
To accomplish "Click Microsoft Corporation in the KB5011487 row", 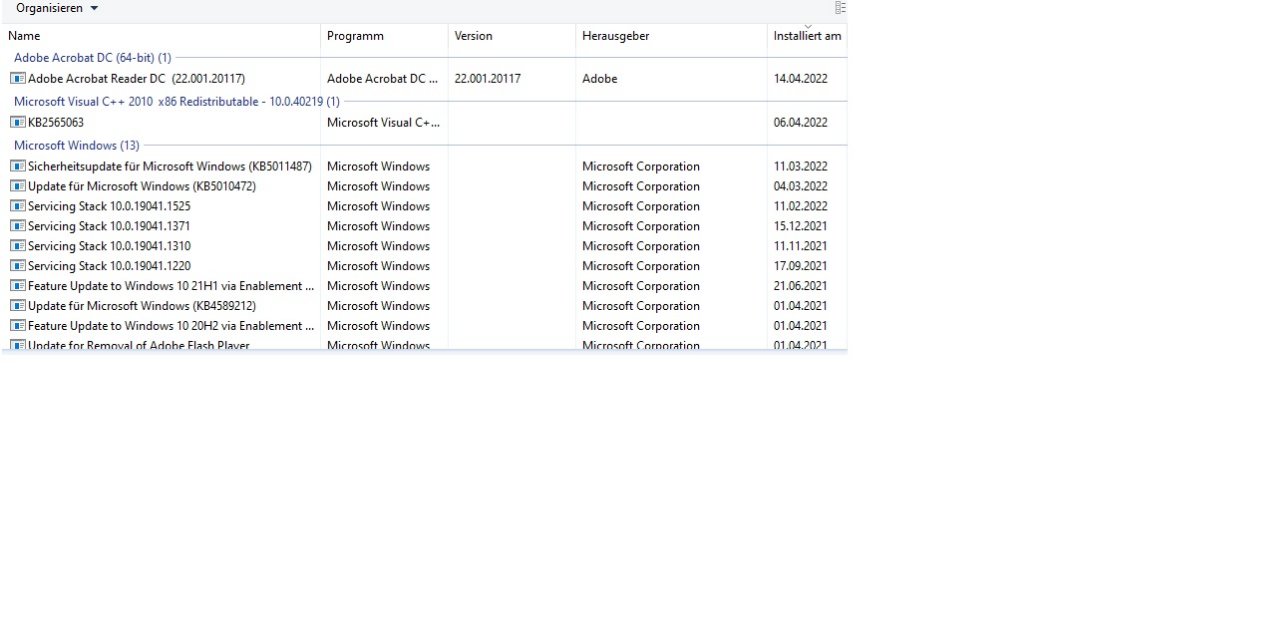I will [641, 166].
